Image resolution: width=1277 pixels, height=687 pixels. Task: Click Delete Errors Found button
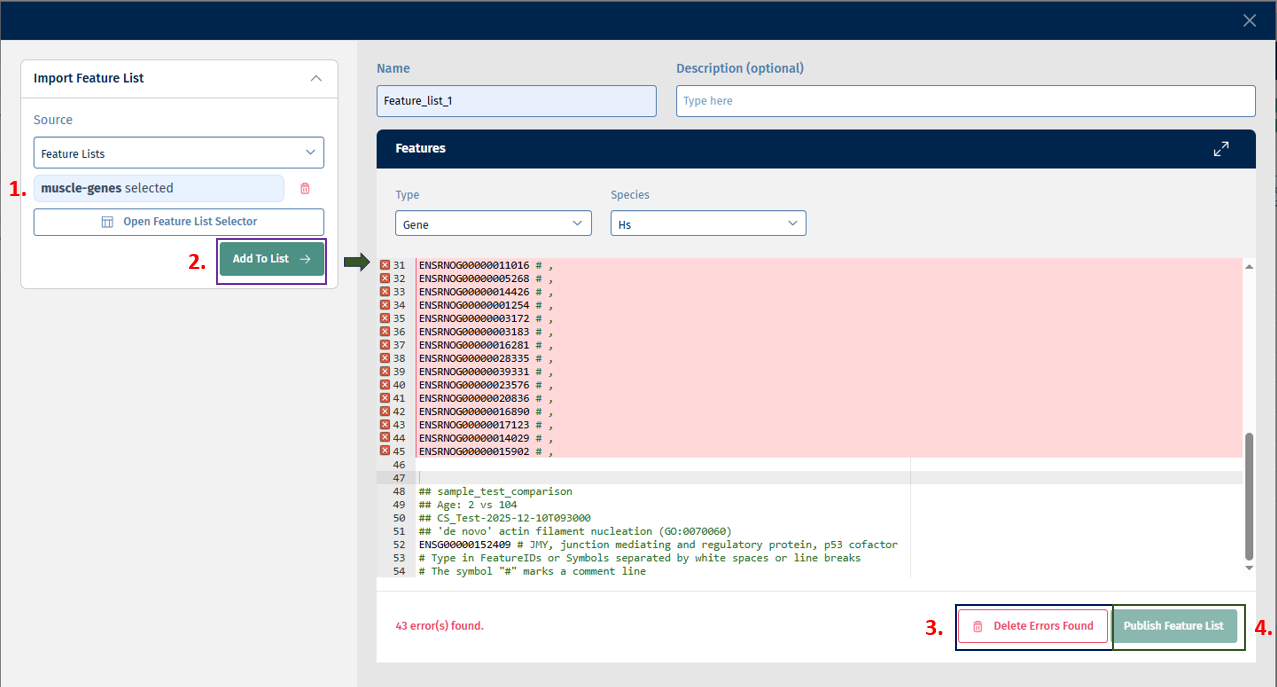1033,626
